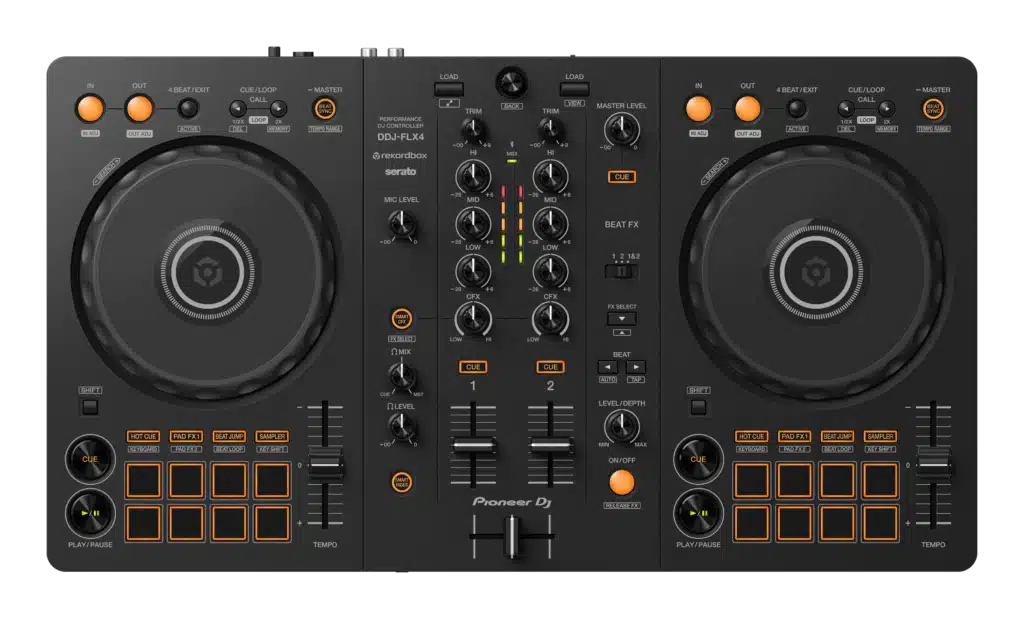This screenshot has height=619, width=1024.
Task: Click the BEAT left arrow button
Action: [607, 367]
